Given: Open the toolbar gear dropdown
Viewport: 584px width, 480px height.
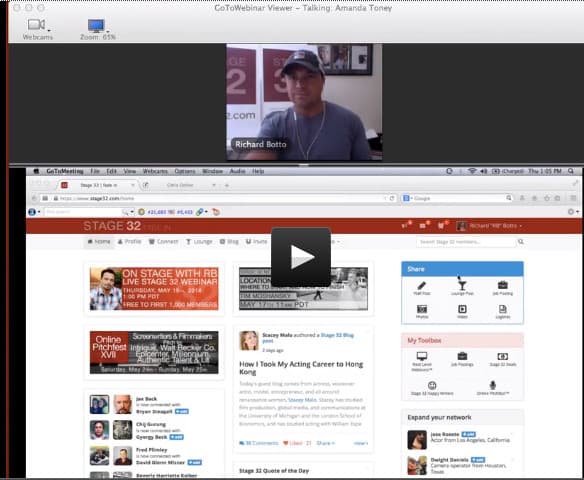Looking at the screenshot, I should [573, 212].
